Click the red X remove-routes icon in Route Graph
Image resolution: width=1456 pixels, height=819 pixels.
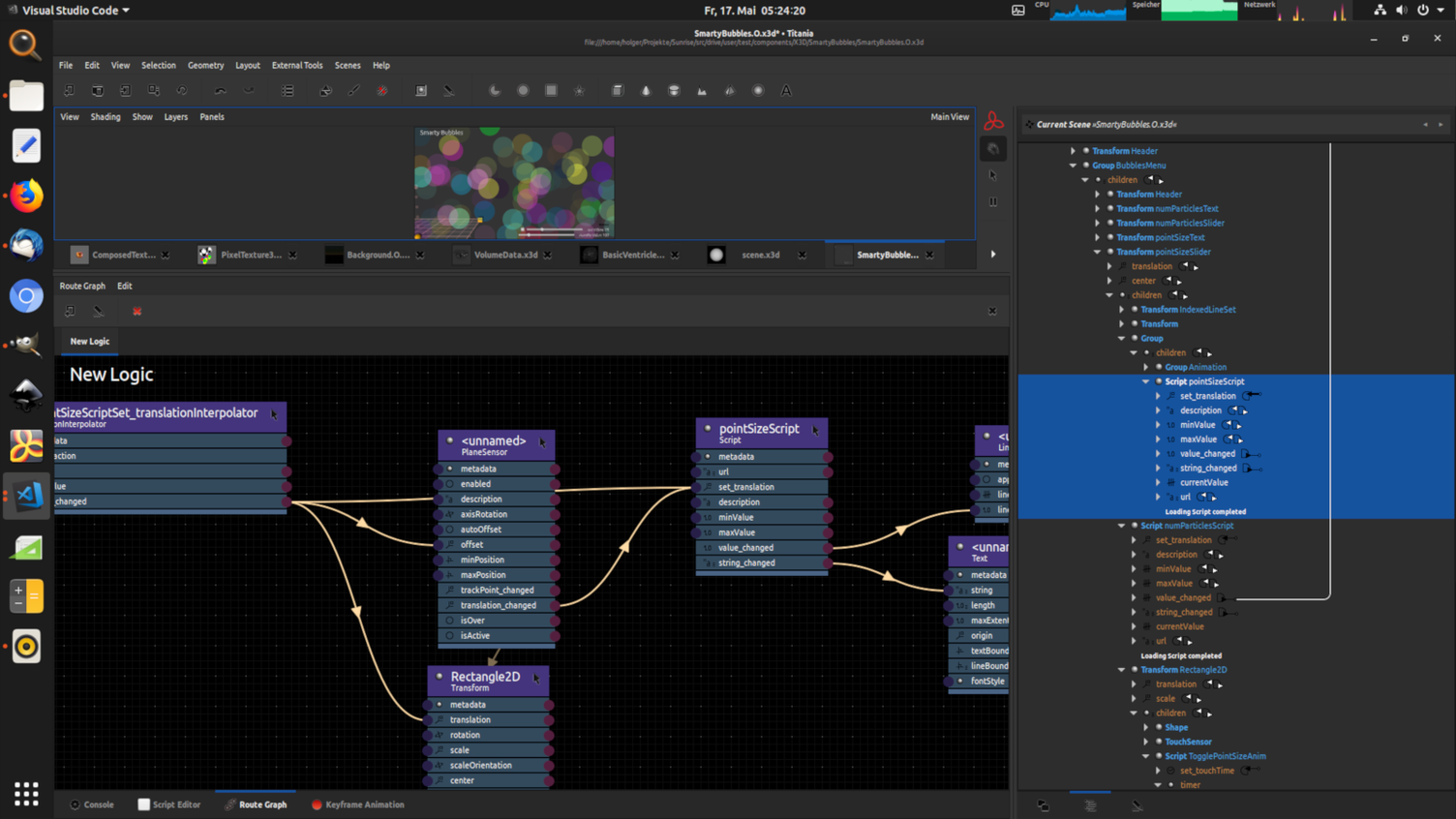136,311
